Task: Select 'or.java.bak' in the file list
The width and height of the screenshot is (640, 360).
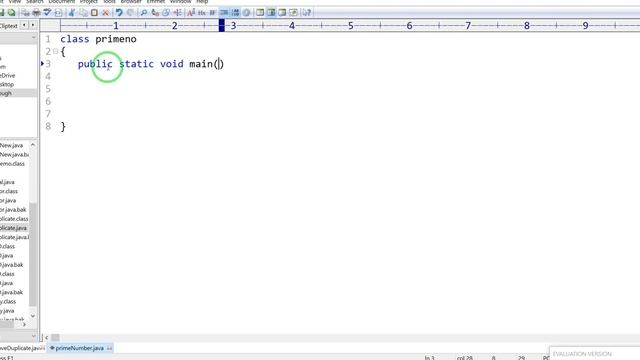Action: (x=13, y=209)
